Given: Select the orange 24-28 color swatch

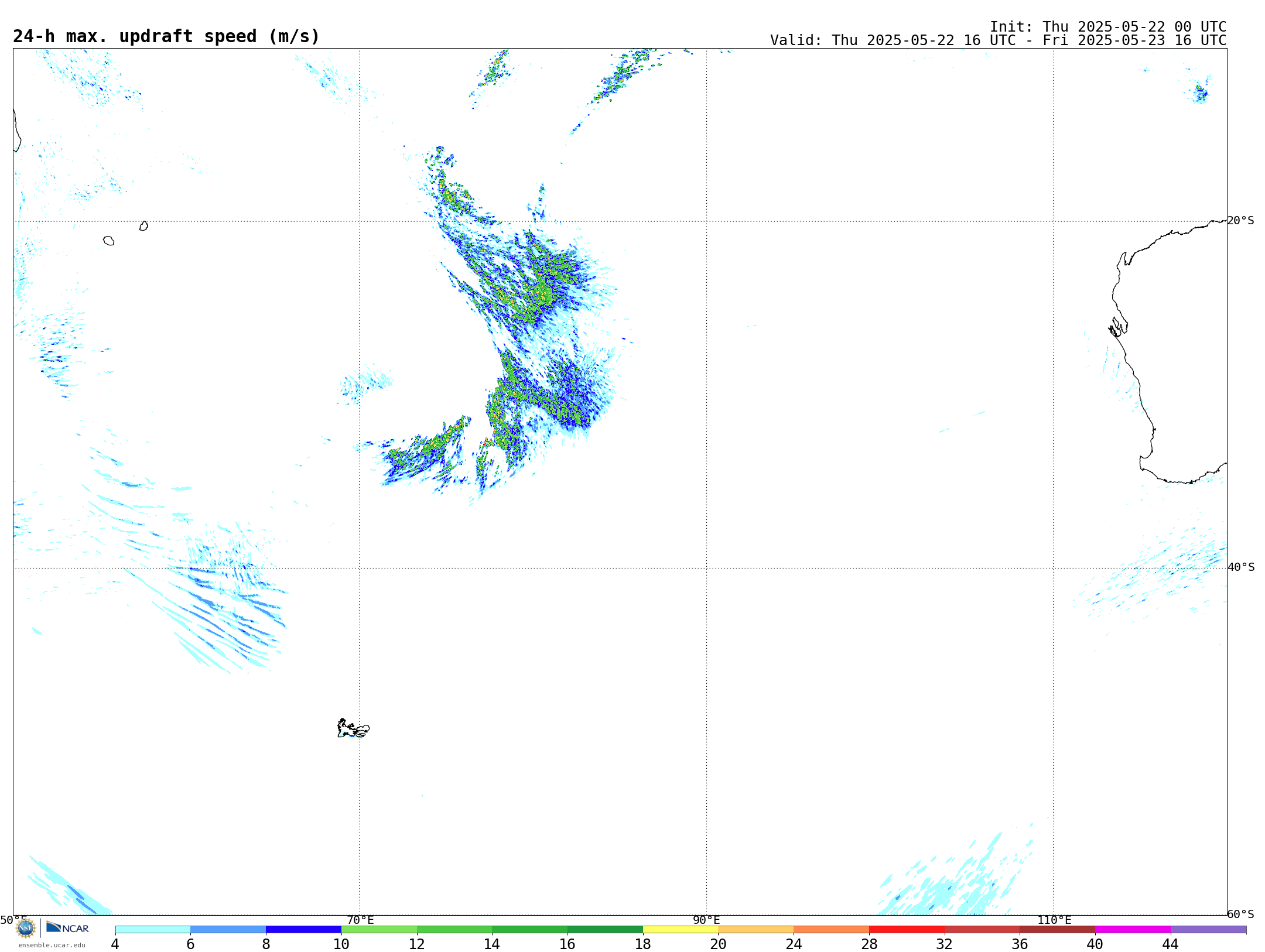Looking at the screenshot, I should tap(832, 930).
